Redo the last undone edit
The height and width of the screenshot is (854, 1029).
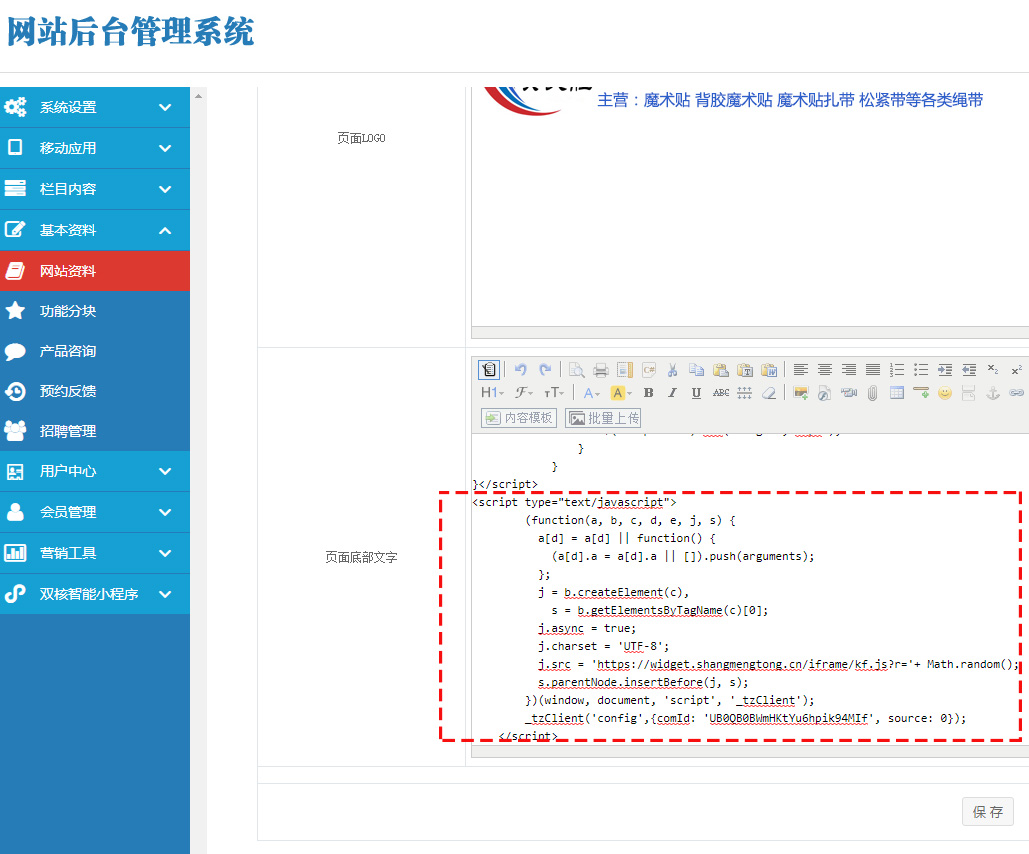point(545,370)
